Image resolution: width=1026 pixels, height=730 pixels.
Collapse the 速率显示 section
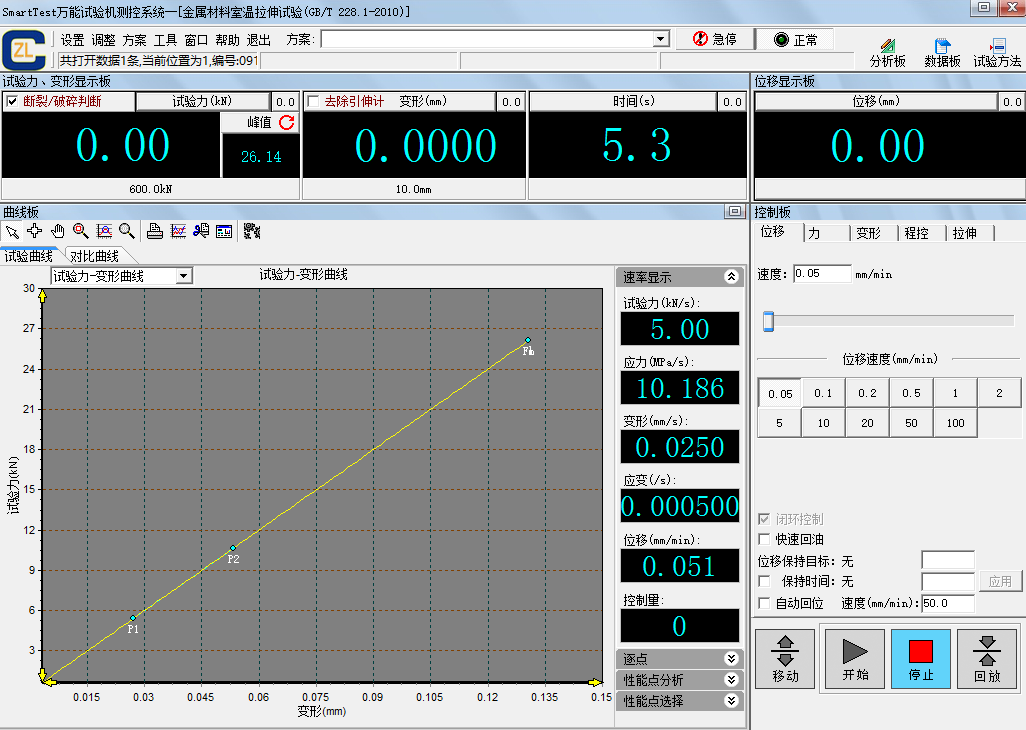[x=732, y=277]
